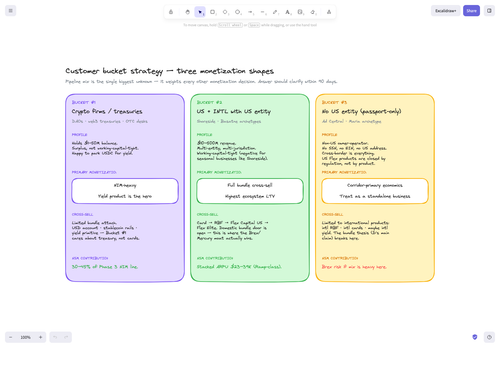Select the 'Bucket #3' label
500x375 pixels.
coord(334,102)
